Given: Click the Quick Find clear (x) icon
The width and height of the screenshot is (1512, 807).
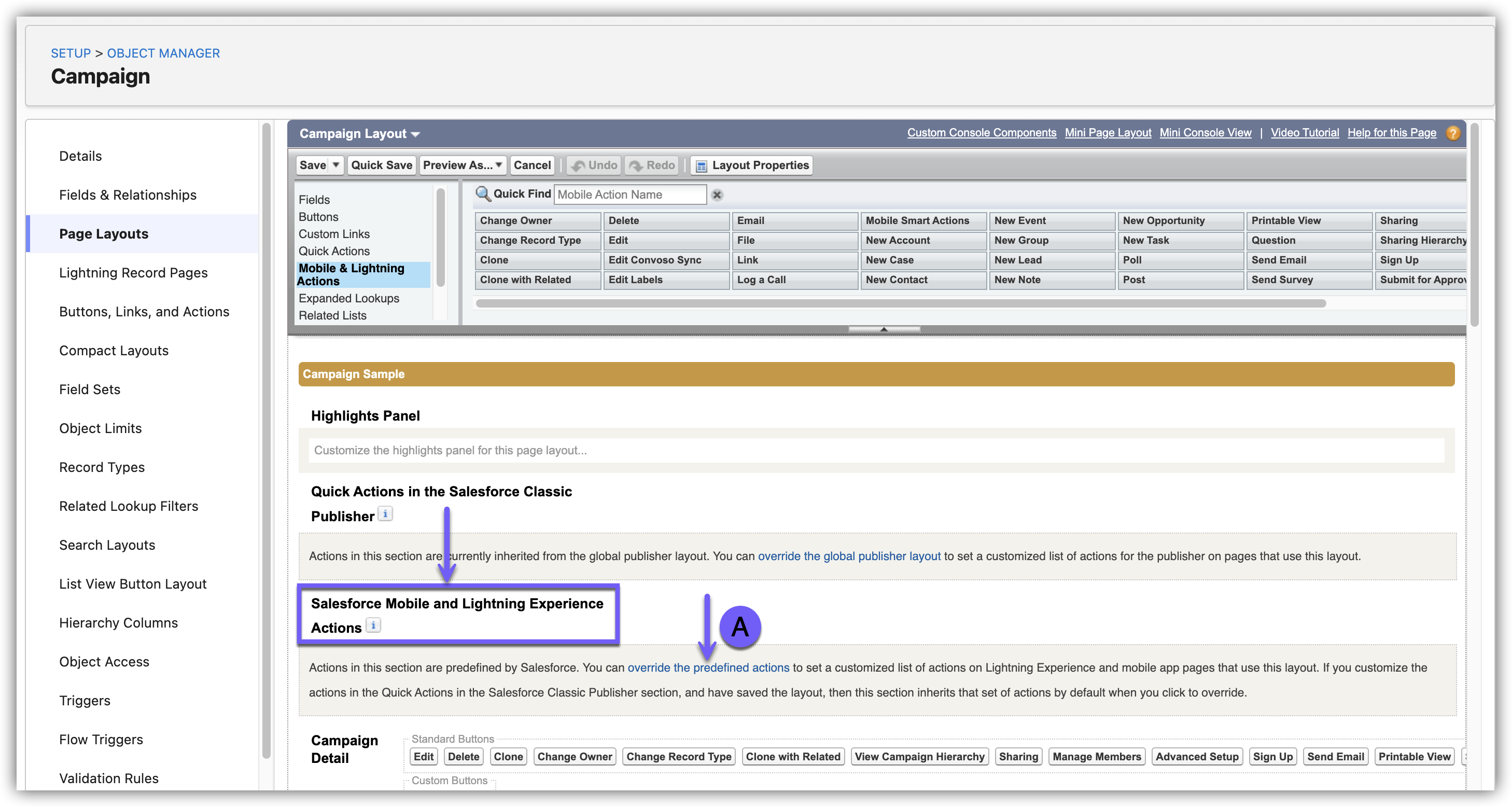Looking at the screenshot, I should tap(717, 195).
